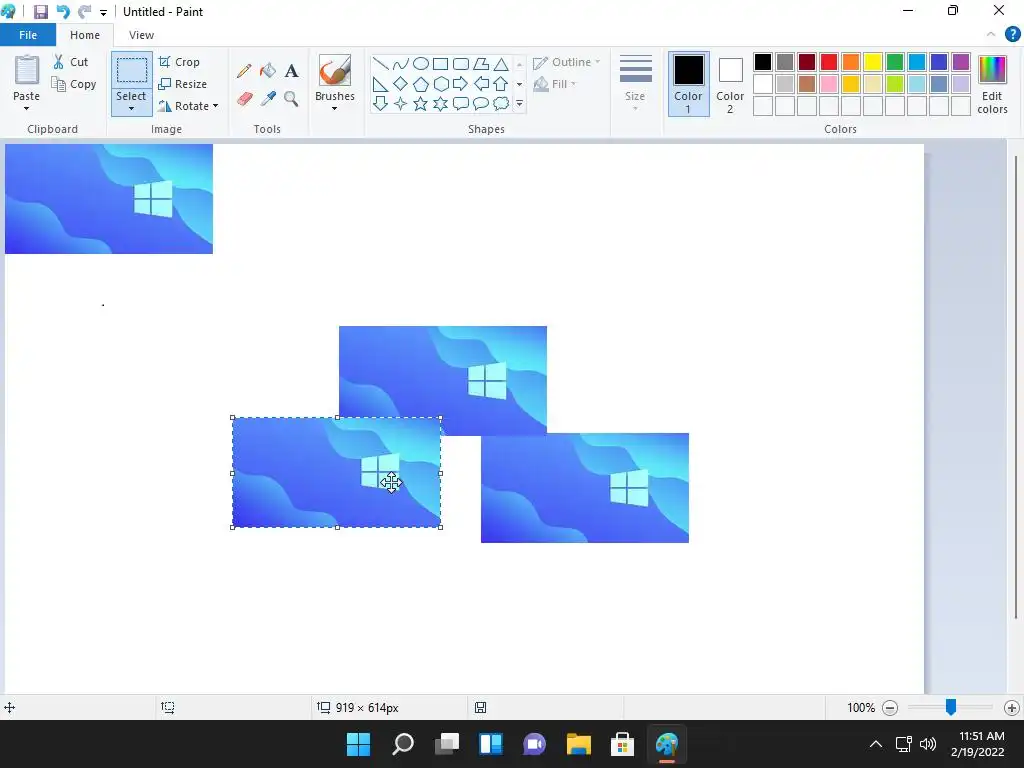
Task: Select the Color picker eyedropper tool
Action: point(268,99)
